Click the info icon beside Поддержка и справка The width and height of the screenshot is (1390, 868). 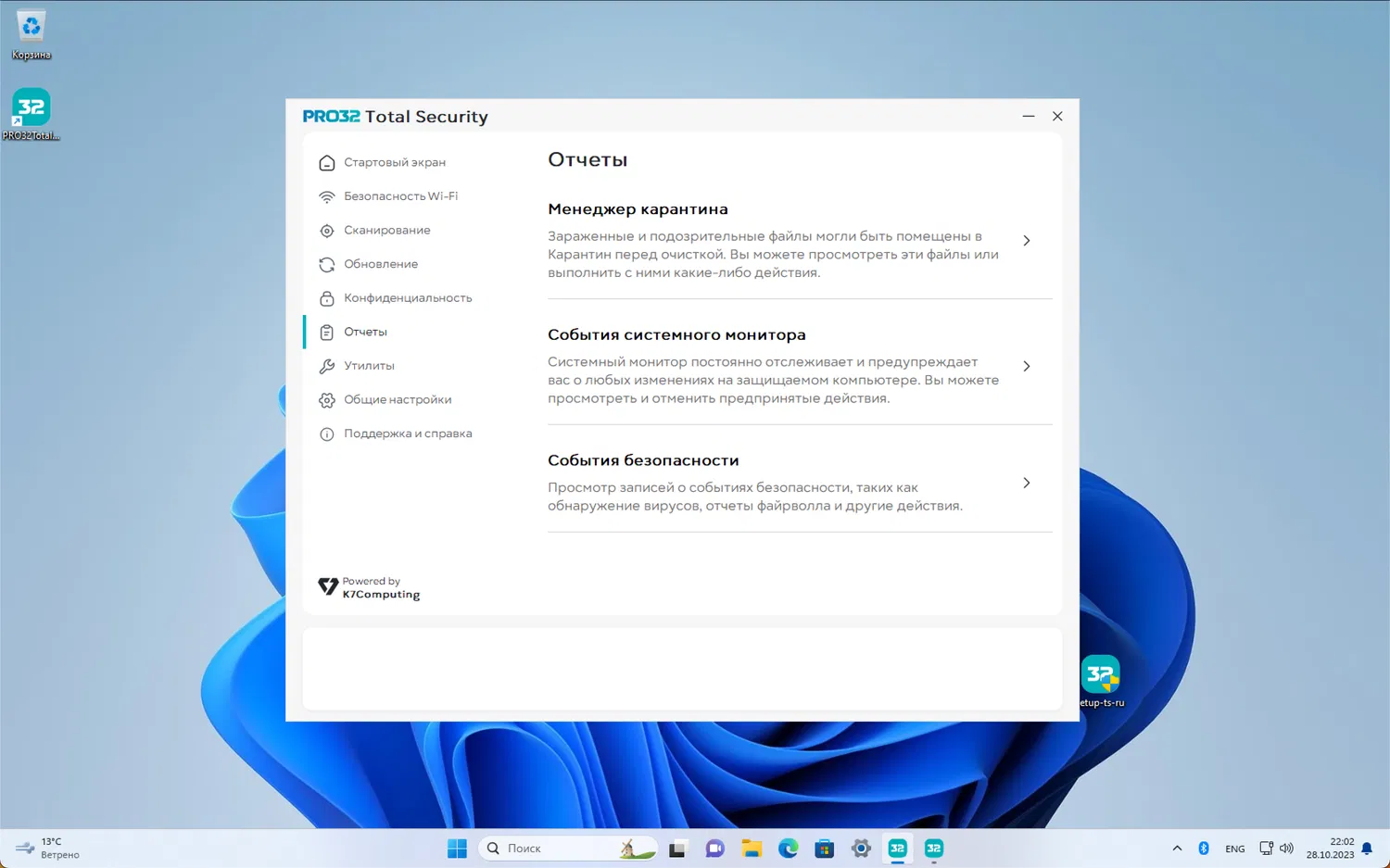click(x=326, y=434)
